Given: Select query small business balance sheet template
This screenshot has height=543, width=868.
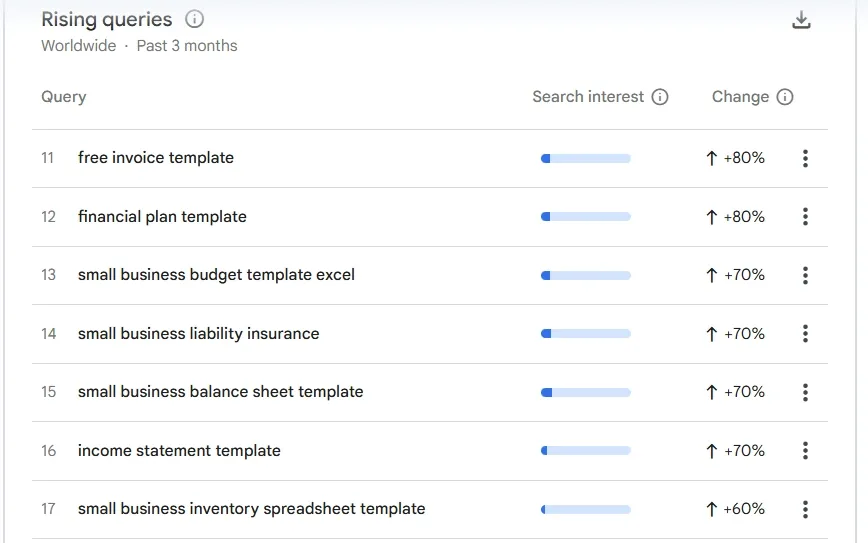Looking at the screenshot, I should click(221, 392).
